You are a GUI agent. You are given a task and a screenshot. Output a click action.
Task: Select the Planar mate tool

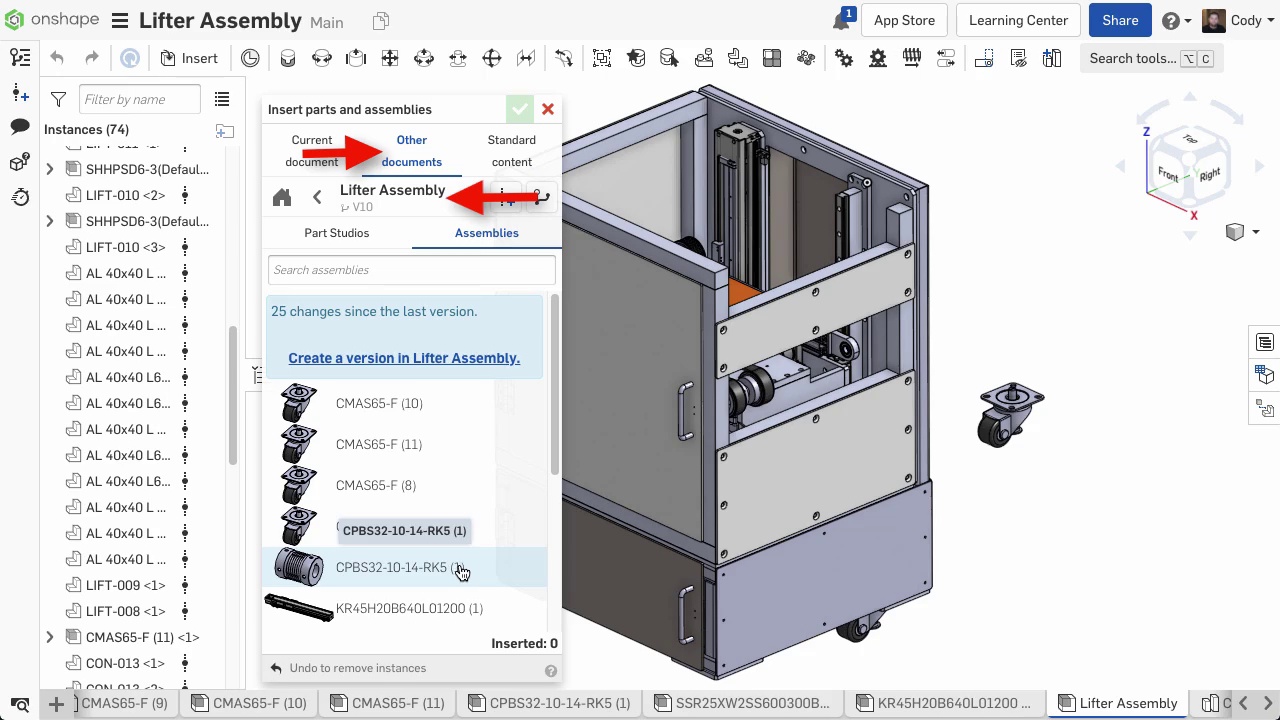[x=390, y=58]
